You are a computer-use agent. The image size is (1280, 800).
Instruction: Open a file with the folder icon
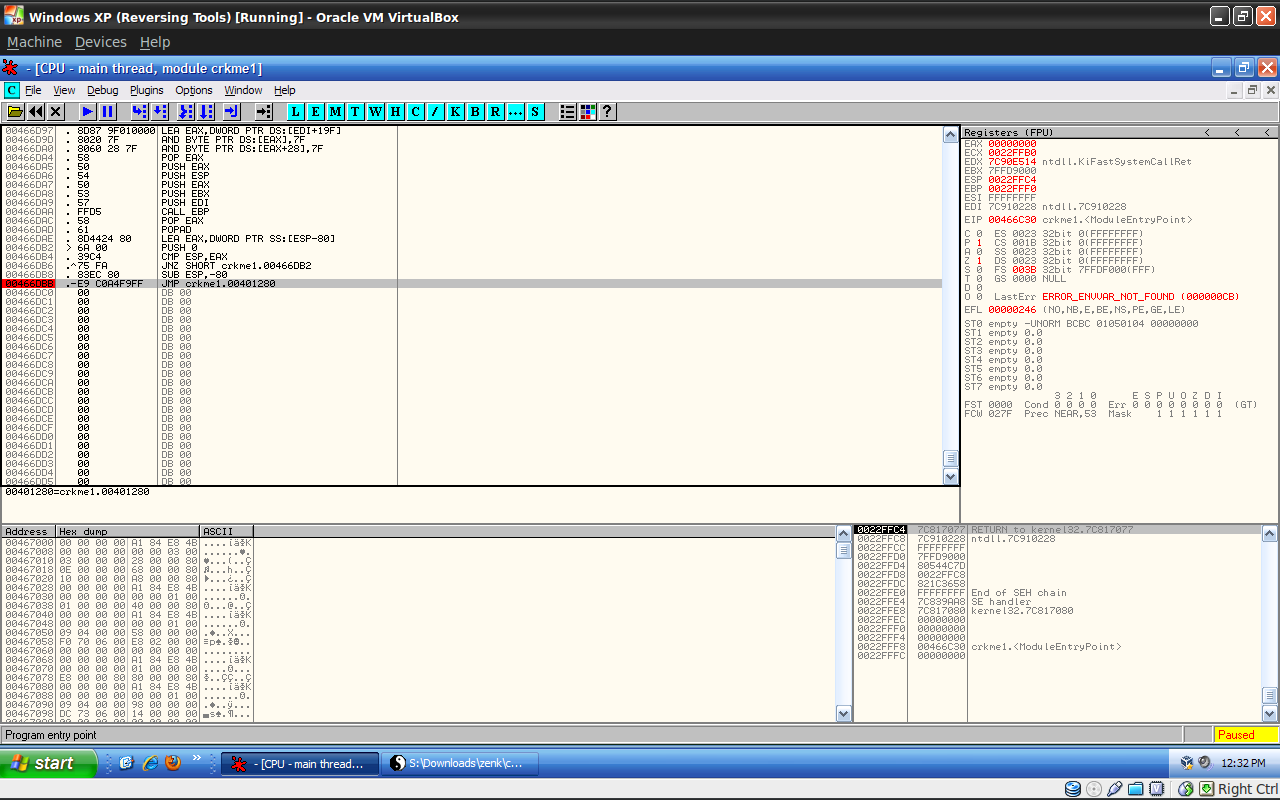[16, 112]
